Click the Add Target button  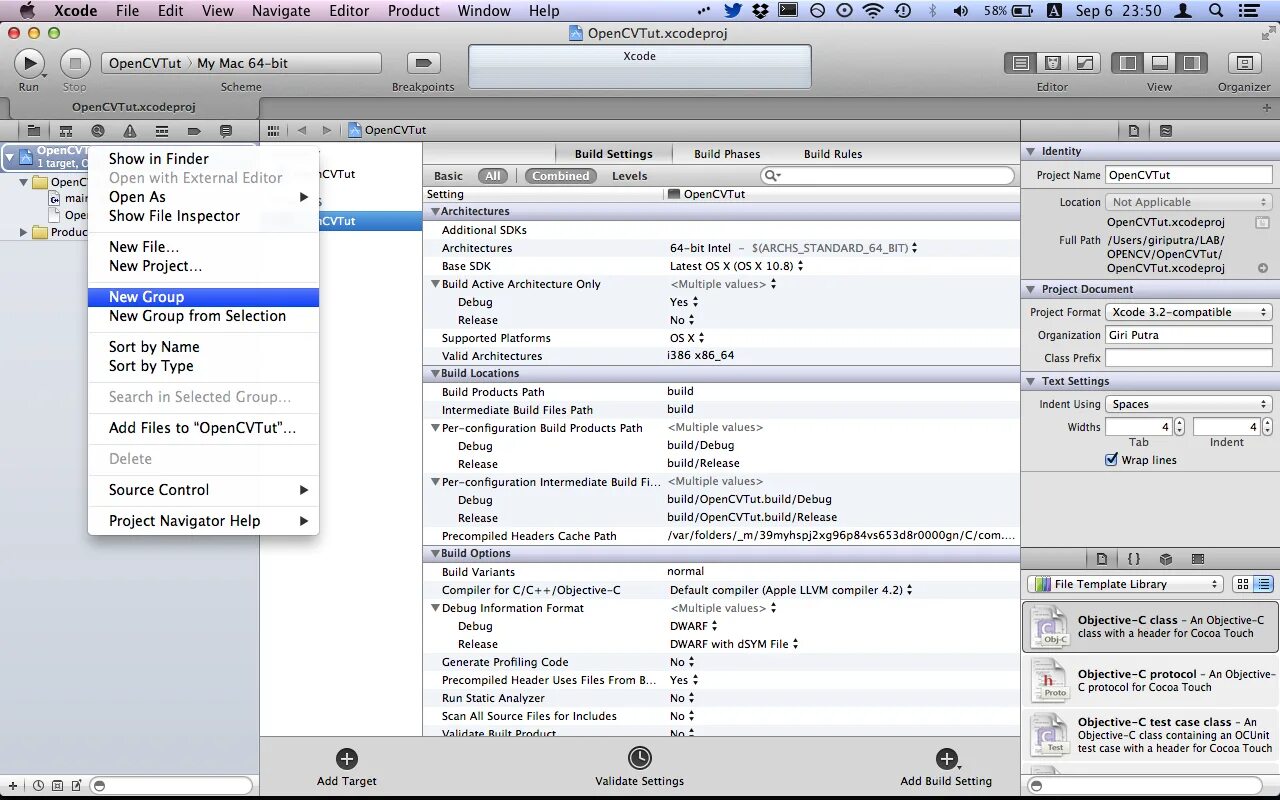click(x=346, y=767)
